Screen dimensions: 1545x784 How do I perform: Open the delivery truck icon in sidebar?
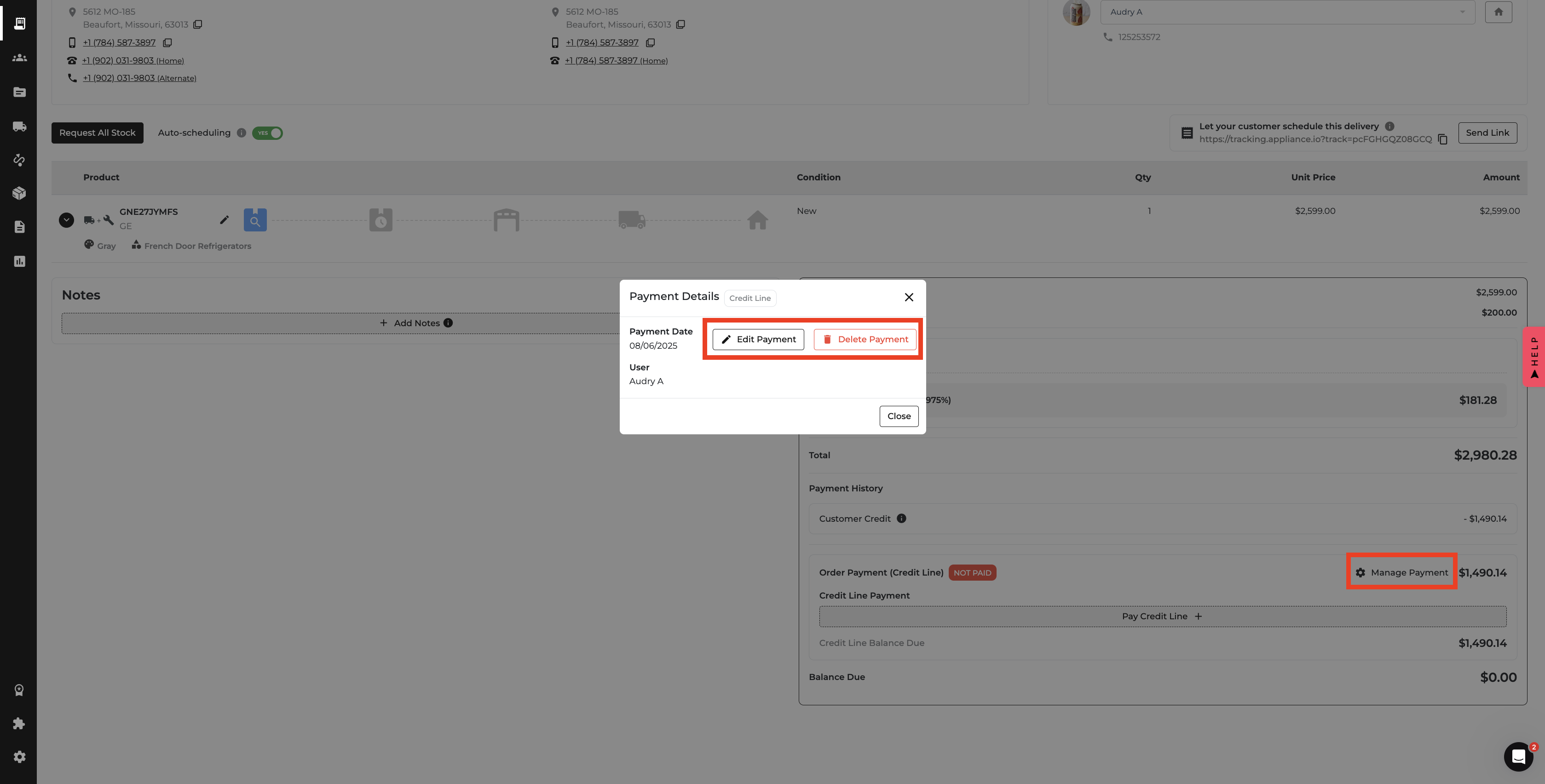tap(19, 126)
